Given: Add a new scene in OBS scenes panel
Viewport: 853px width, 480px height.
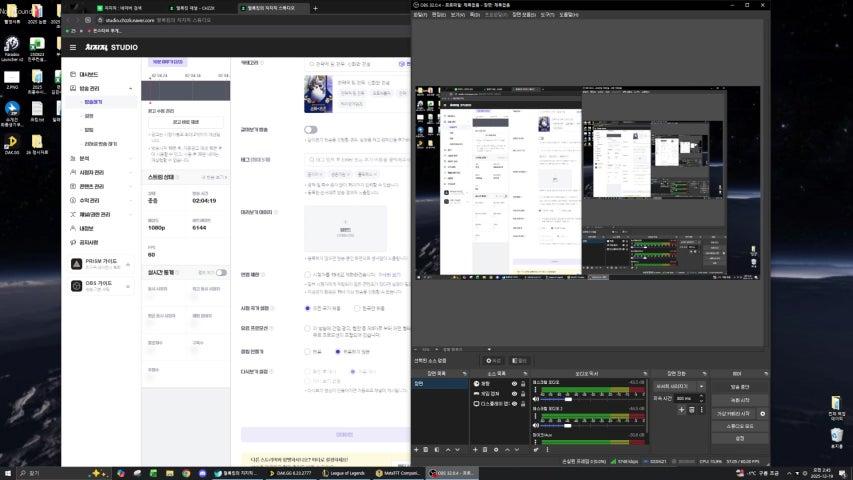Looking at the screenshot, I should coord(416,450).
